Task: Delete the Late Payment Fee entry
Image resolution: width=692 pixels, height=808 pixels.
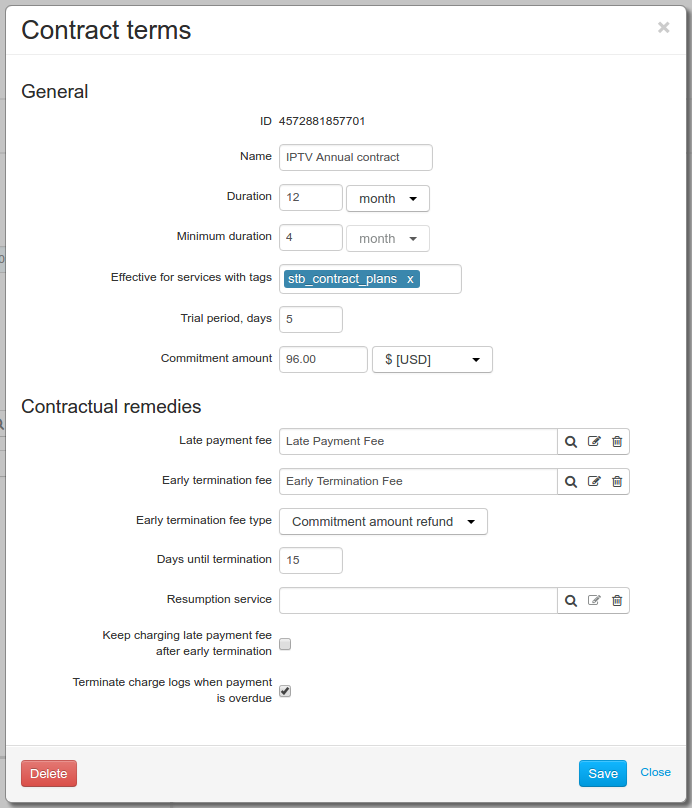Action: 617,442
